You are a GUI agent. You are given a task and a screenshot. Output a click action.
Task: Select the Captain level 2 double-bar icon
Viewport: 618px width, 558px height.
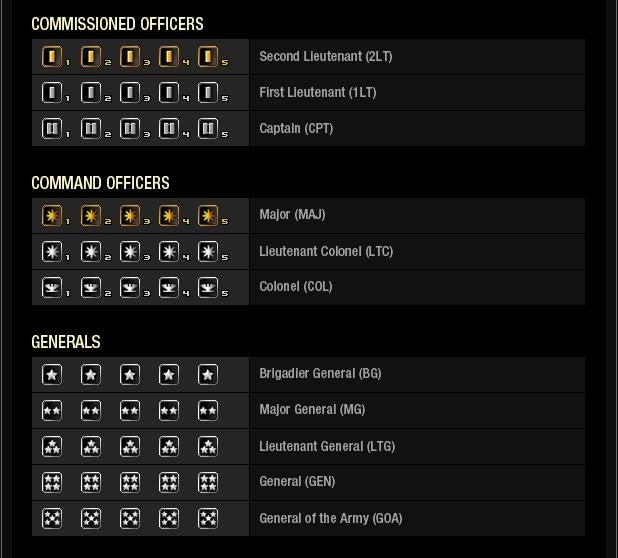click(91, 129)
